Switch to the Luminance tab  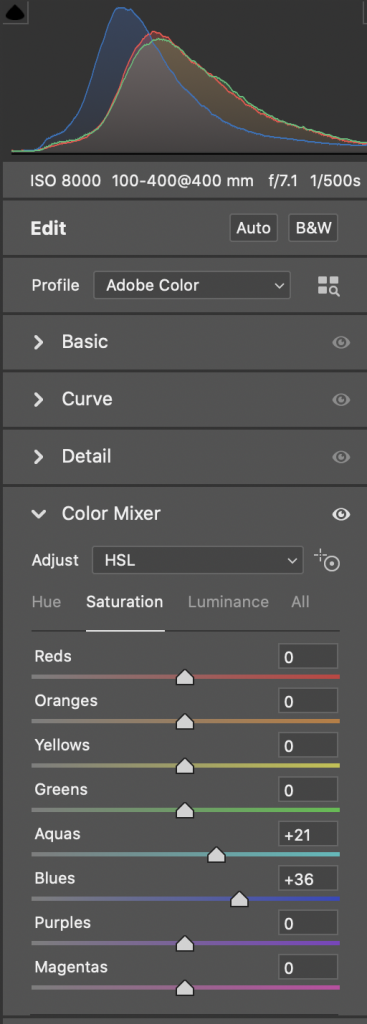228,601
